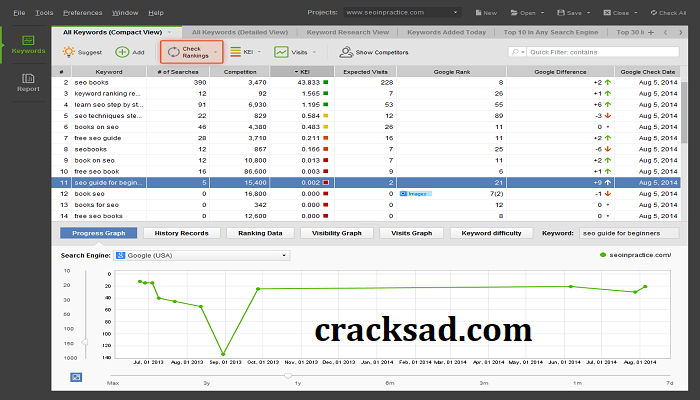The image size is (700, 400).
Task: Select the free seo book keyword row
Action: coord(366,171)
